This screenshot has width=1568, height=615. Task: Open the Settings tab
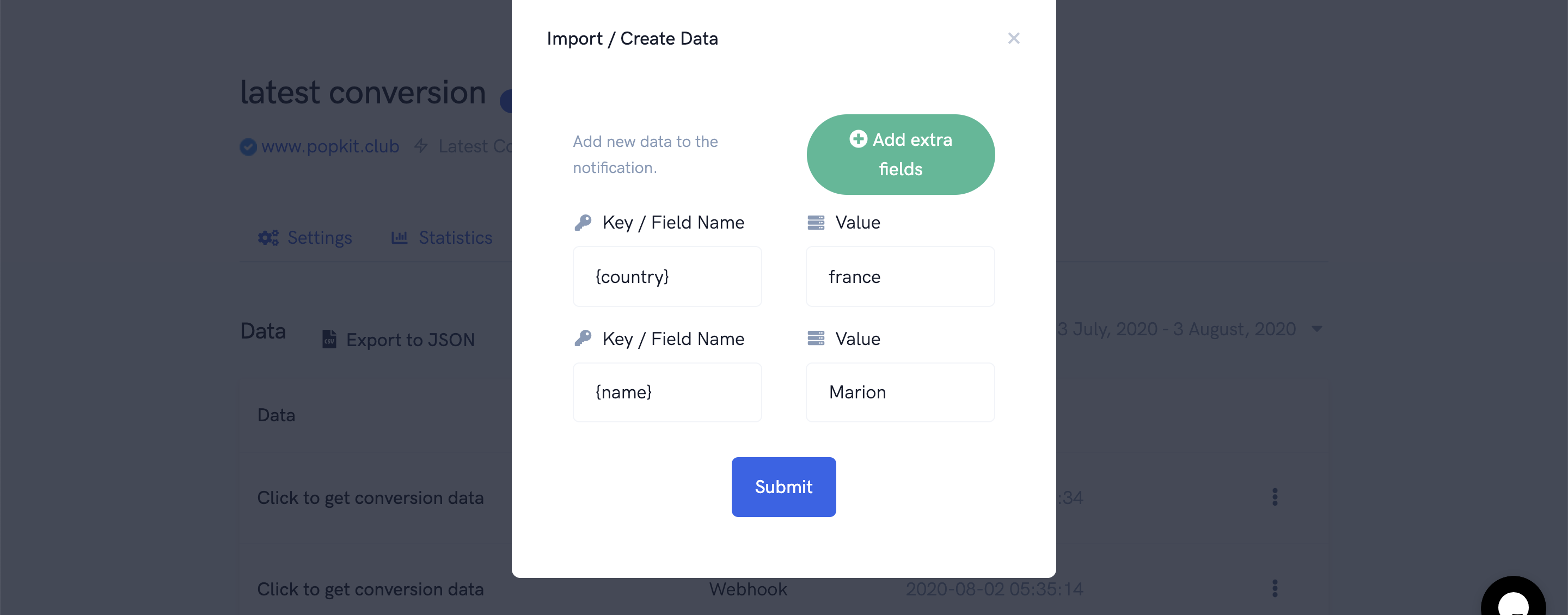(305, 238)
